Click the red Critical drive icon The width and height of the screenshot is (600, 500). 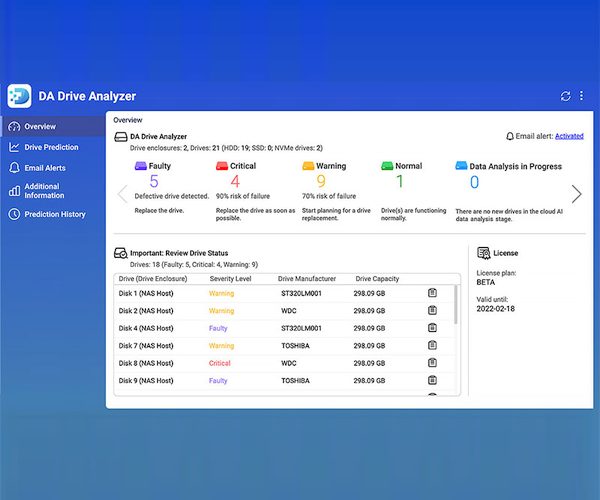[x=222, y=166]
